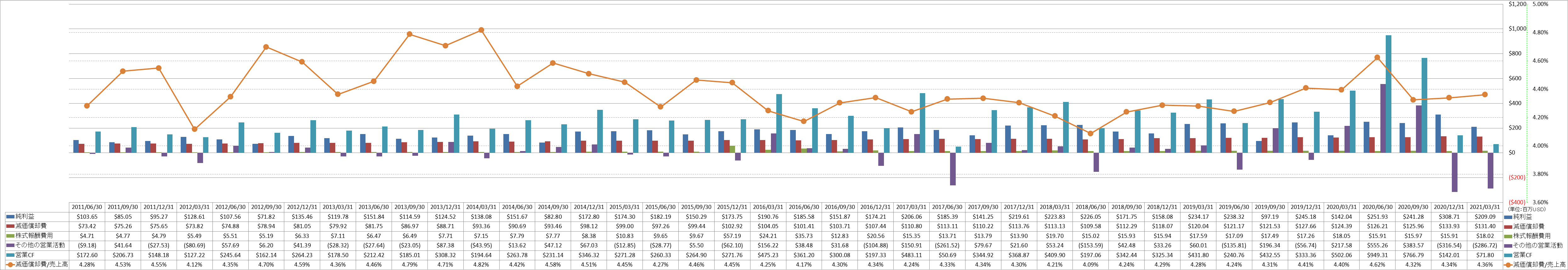Click the 2014/03/31 column header
1568x270 pixels.
(x=482, y=207)
